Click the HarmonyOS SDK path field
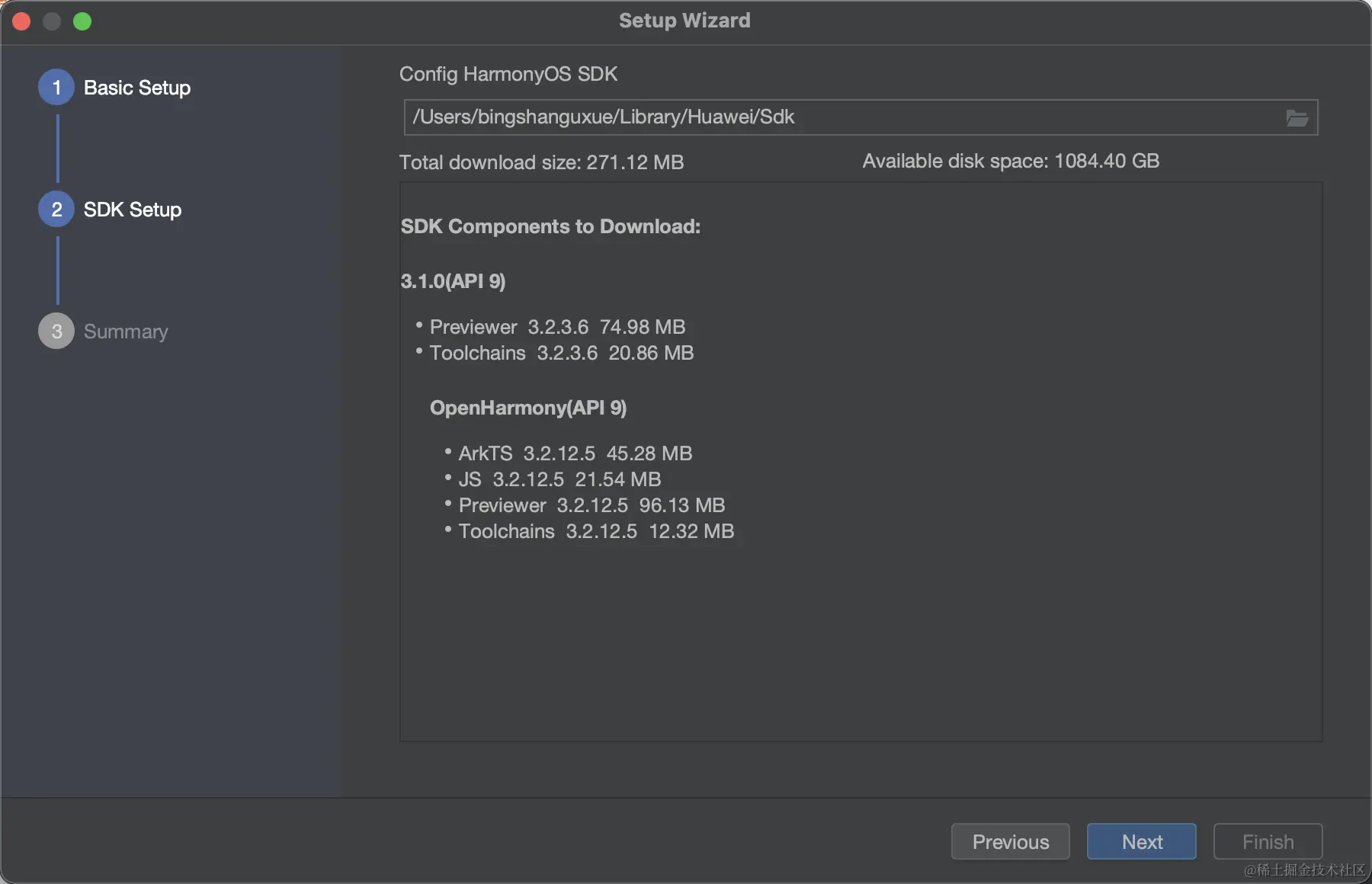The width and height of the screenshot is (1372, 884). (861, 117)
